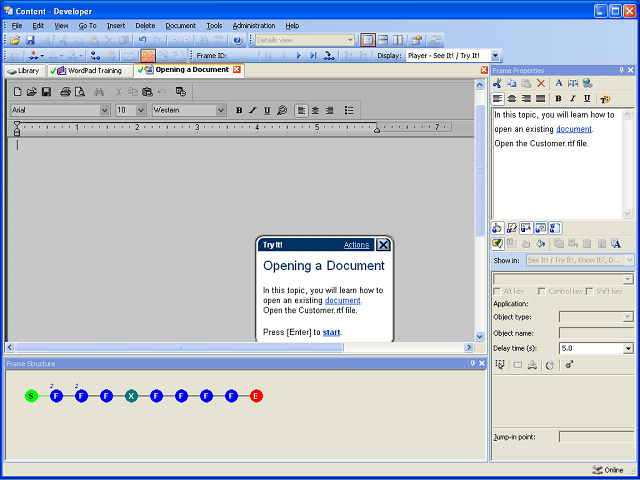This screenshot has height=480, width=640.
Task: Click the paint bucket fill icon
Action: pos(541,244)
